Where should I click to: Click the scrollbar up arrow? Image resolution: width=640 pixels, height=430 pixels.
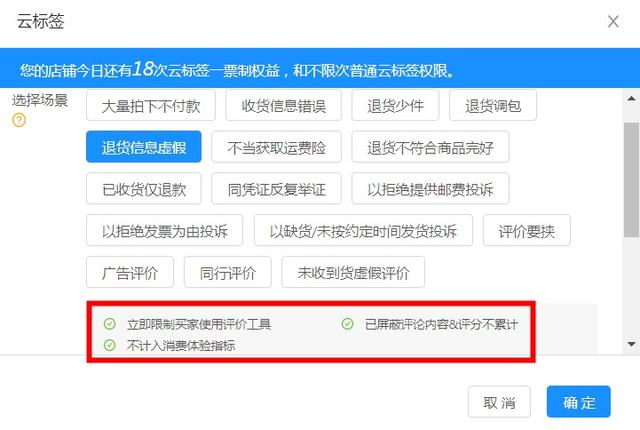pyautogui.click(x=631, y=98)
